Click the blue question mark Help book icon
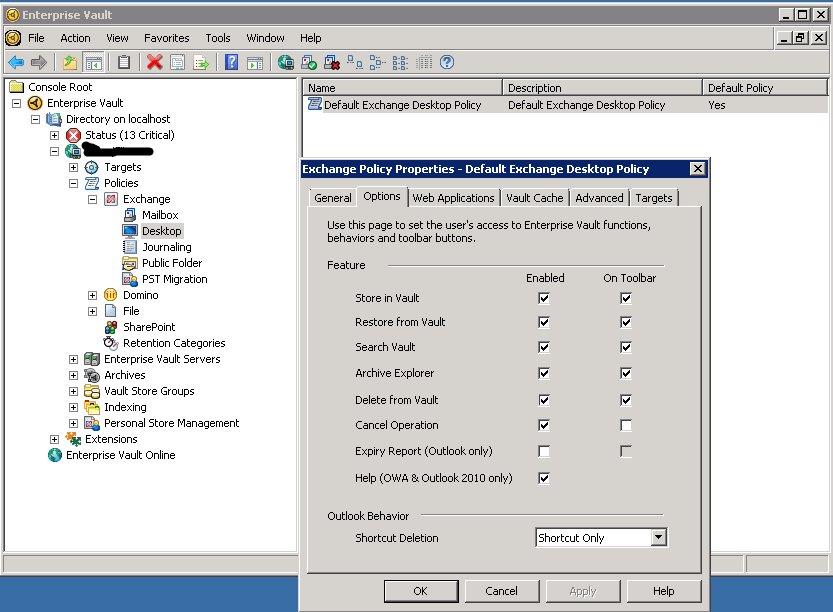833x612 pixels. (x=232, y=63)
